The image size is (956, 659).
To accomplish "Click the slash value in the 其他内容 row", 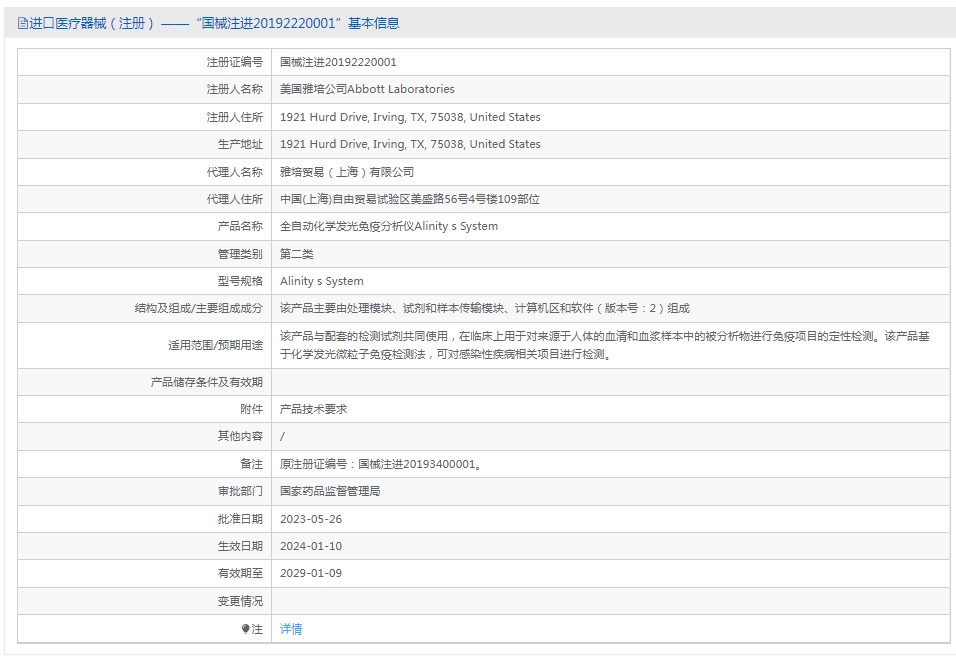I will click(282, 436).
